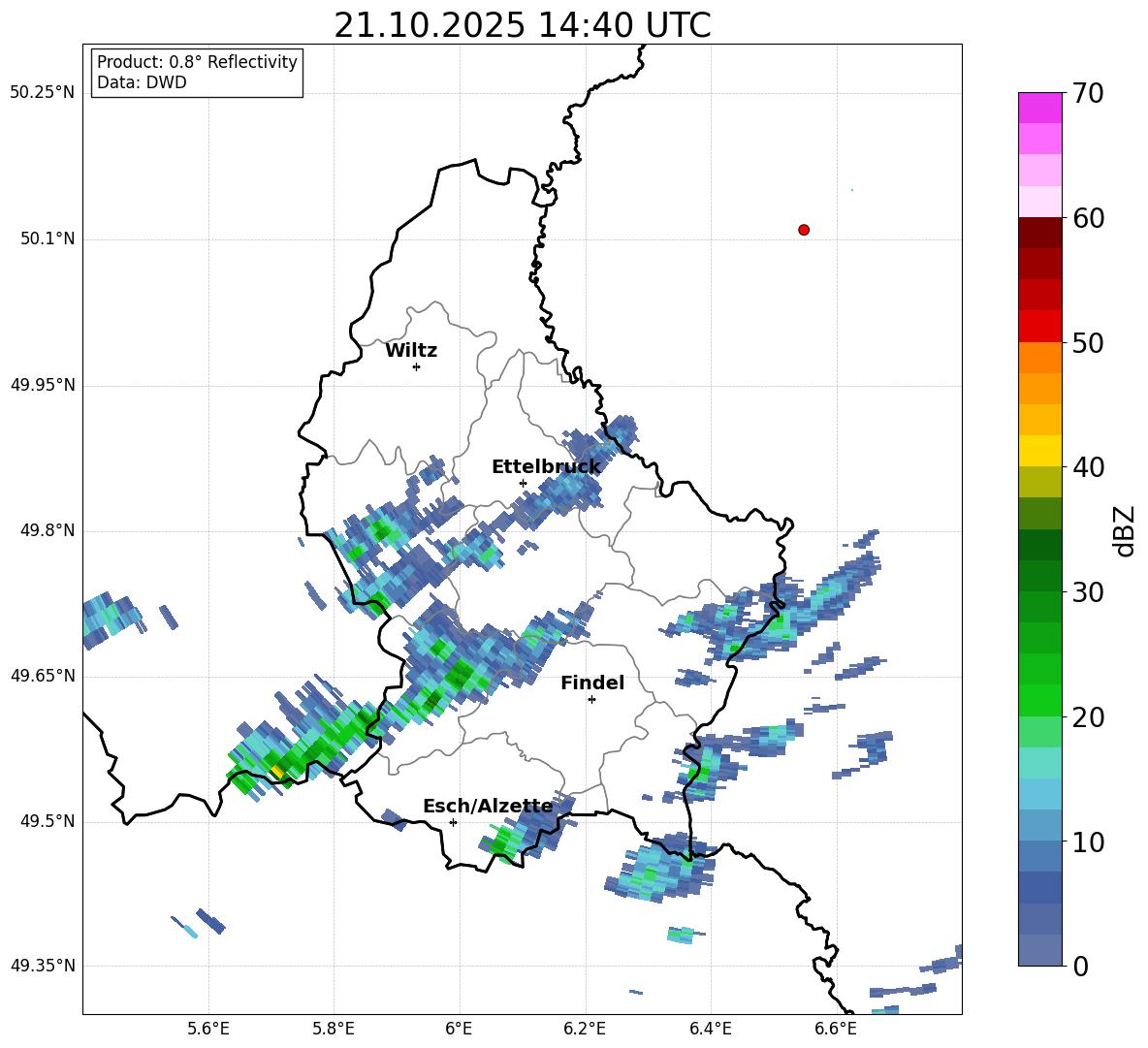Image resolution: width=1148 pixels, height=1048 pixels.
Task: Click the 6°E longitude label
Action: 459,1029
